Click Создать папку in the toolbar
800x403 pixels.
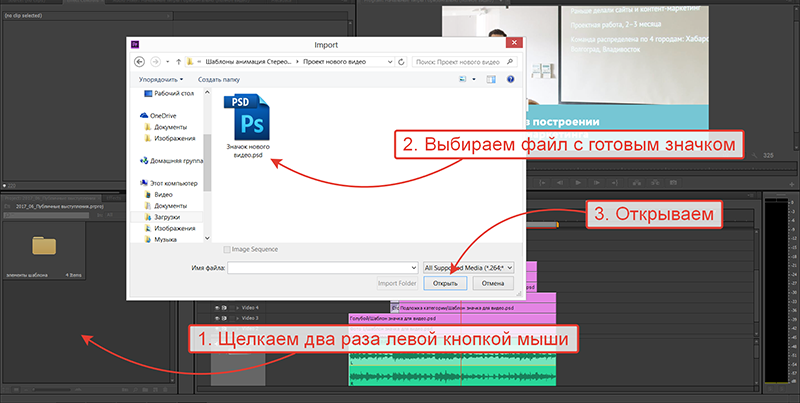click(x=219, y=79)
